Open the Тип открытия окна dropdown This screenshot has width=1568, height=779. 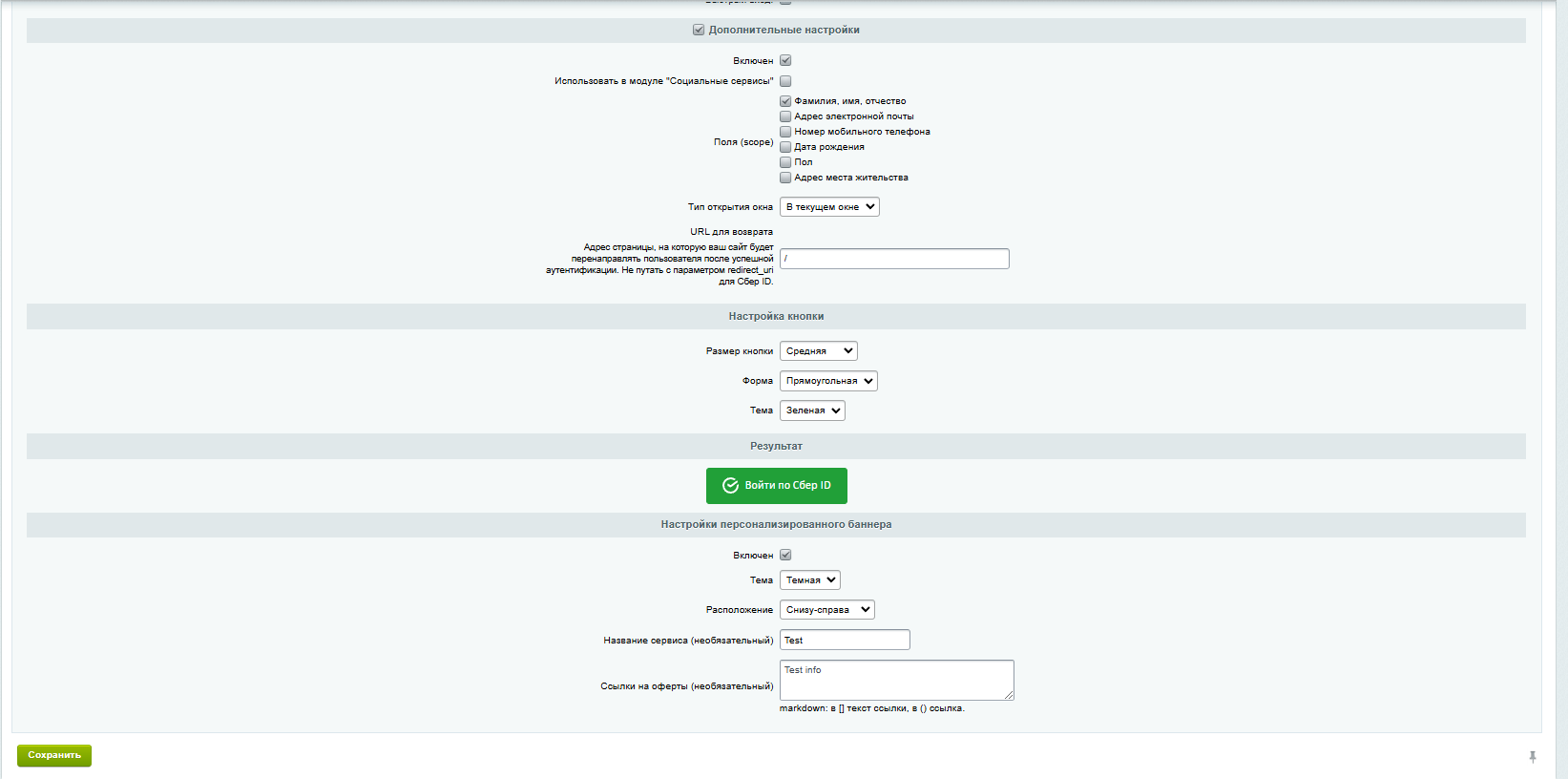point(829,207)
